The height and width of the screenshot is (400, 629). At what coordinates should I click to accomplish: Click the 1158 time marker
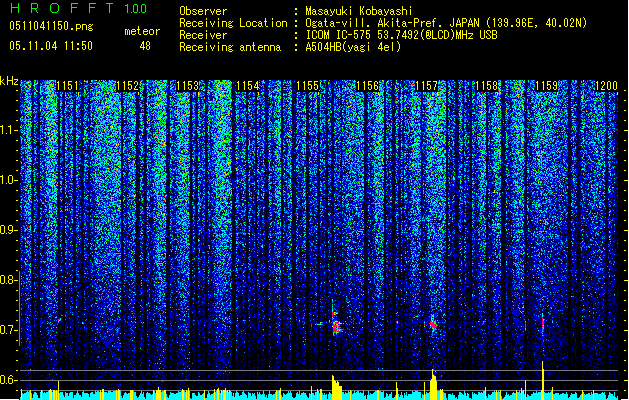pos(487,86)
